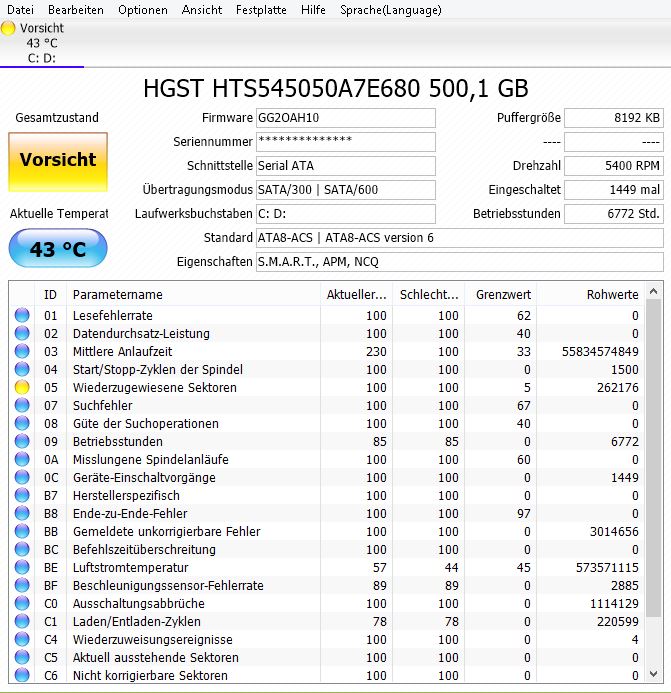671x693 pixels.
Task: Click status icon for Geräte-Einschaltvorgänge
Action: (22, 477)
